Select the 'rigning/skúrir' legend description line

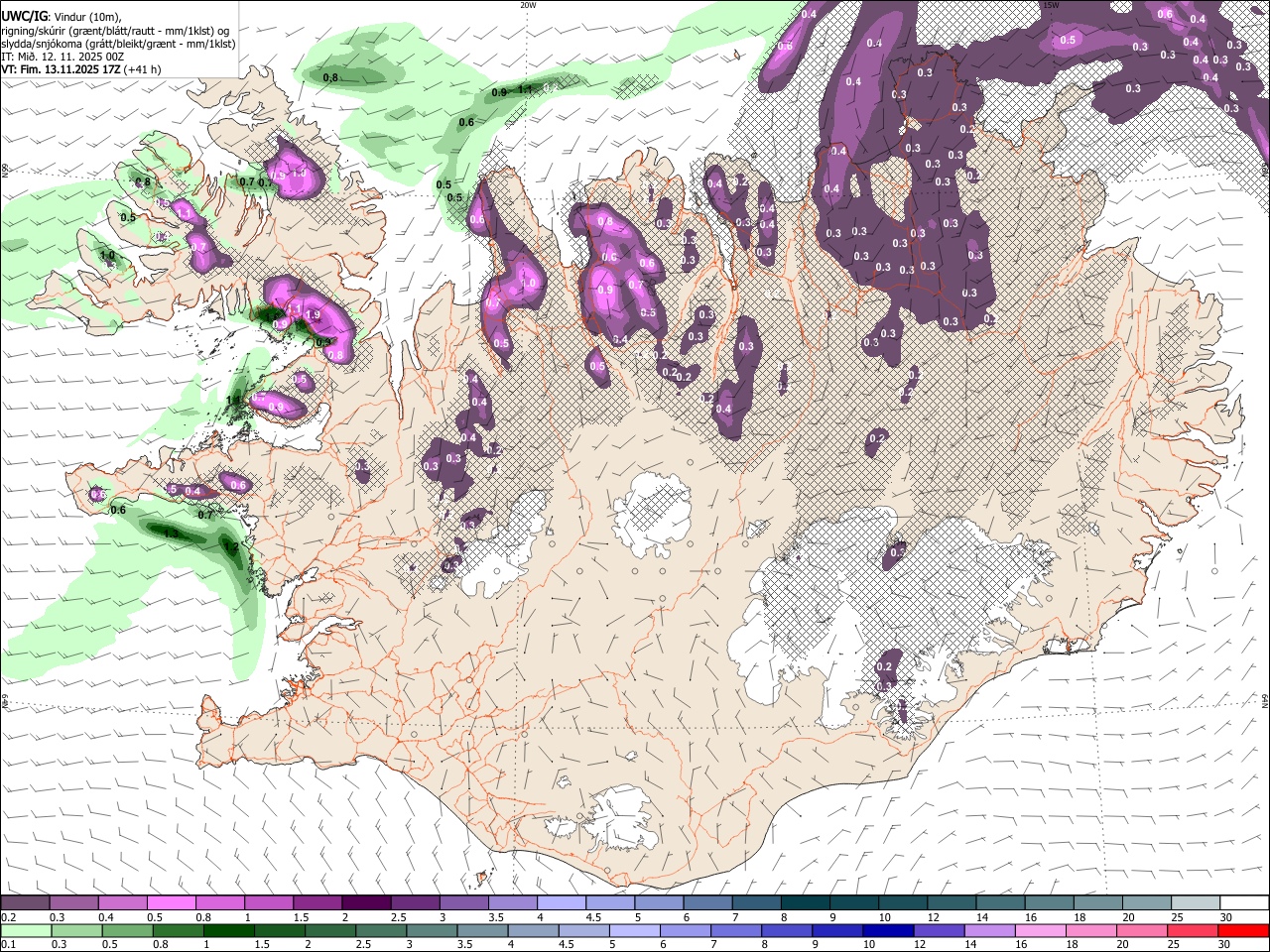[116, 31]
